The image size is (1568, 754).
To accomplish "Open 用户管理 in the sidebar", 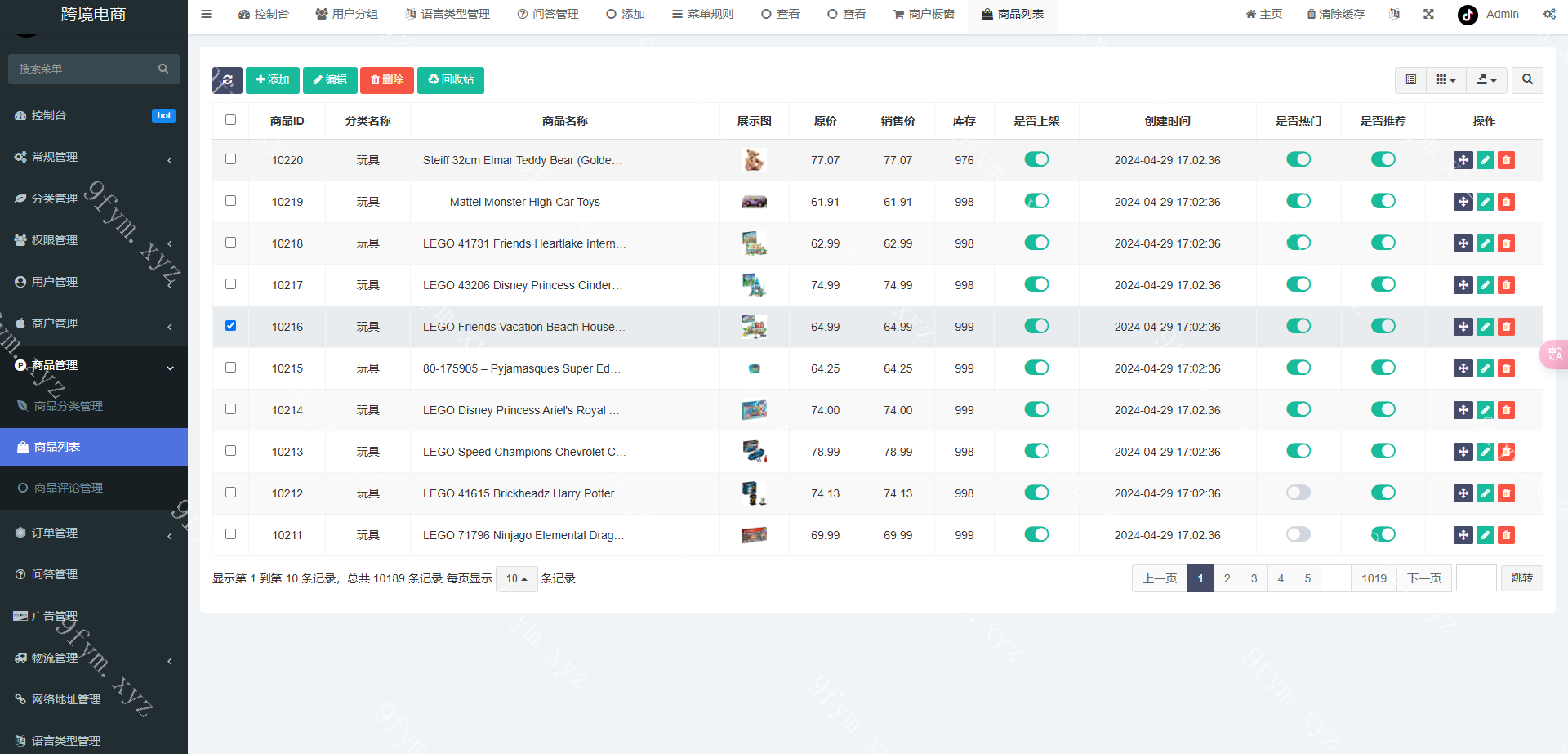I will tap(94, 282).
